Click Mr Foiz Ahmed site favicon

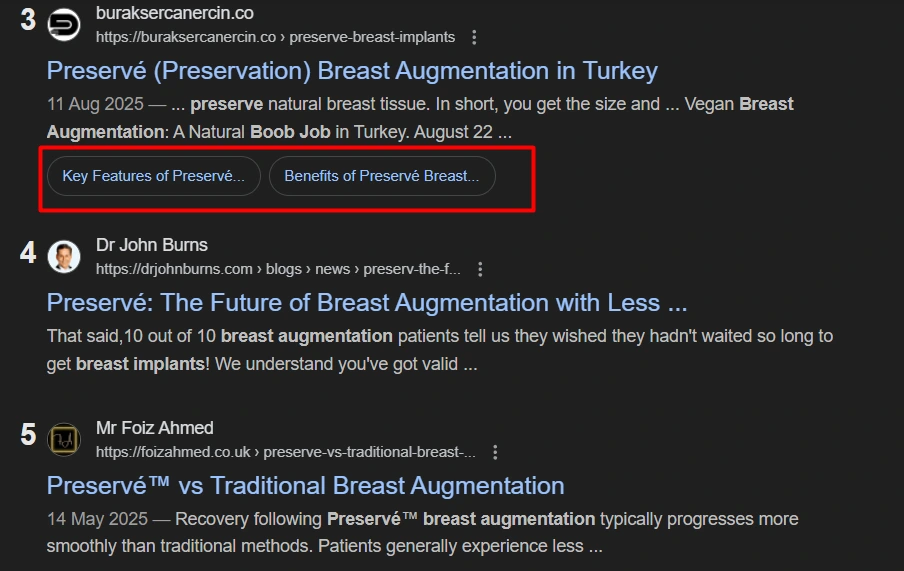click(x=64, y=440)
